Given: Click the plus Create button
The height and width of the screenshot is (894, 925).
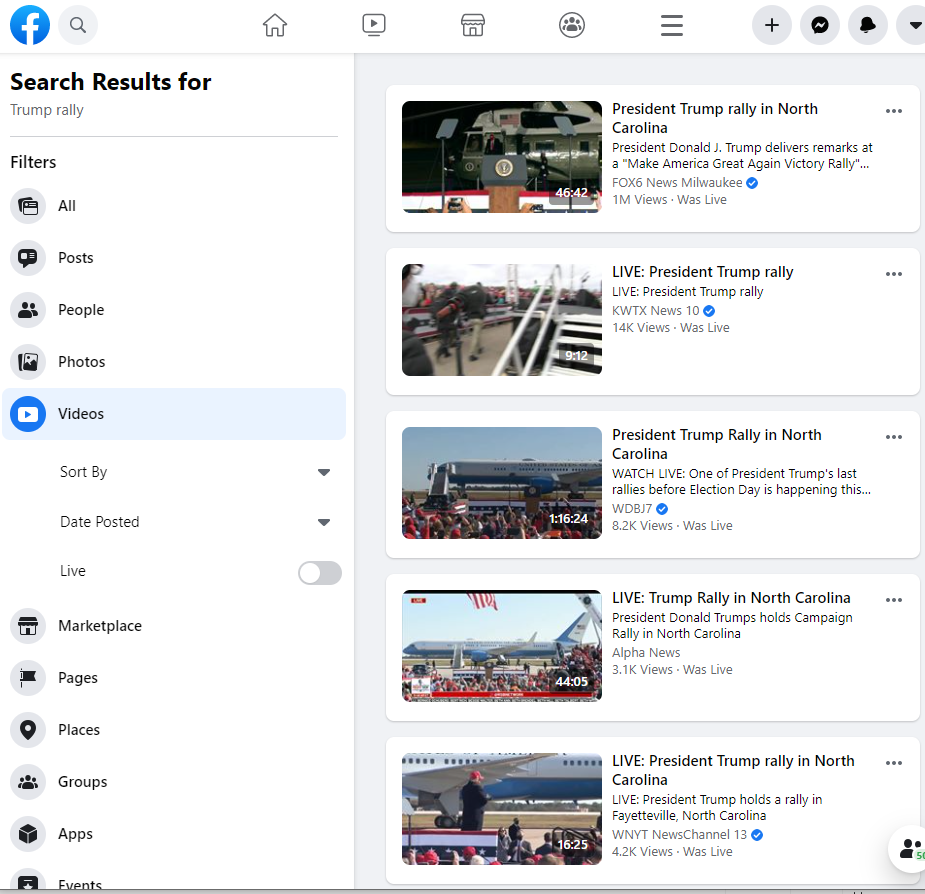Looking at the screenshot, I should click(772, 26).
